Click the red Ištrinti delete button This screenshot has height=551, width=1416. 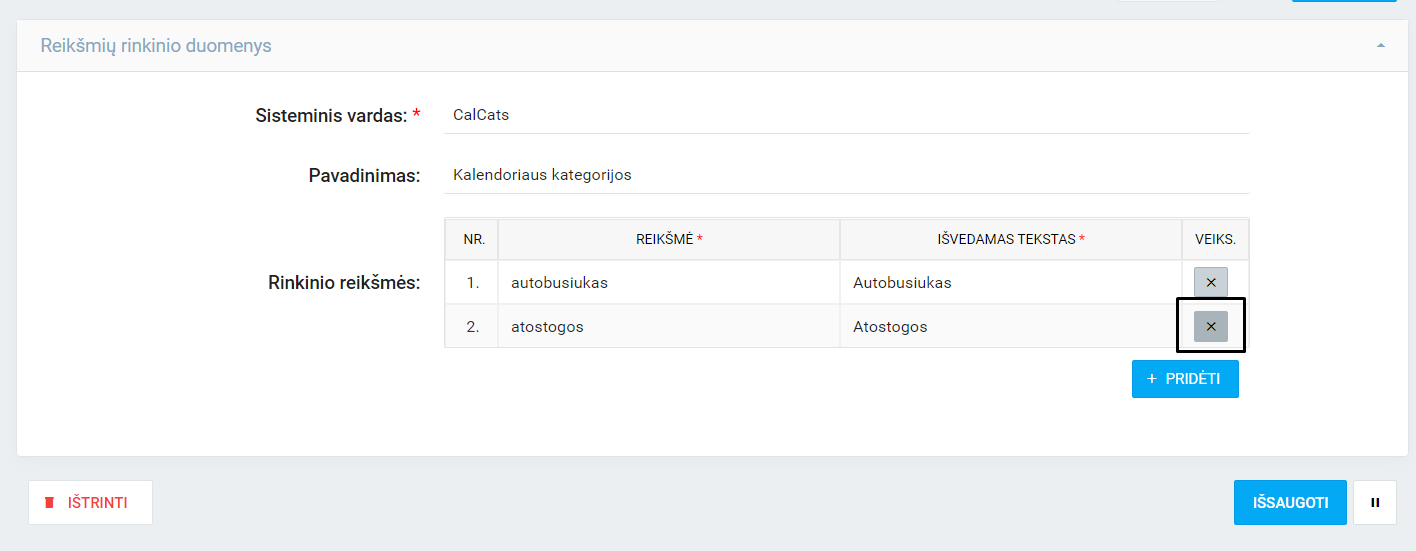(90, 503)
